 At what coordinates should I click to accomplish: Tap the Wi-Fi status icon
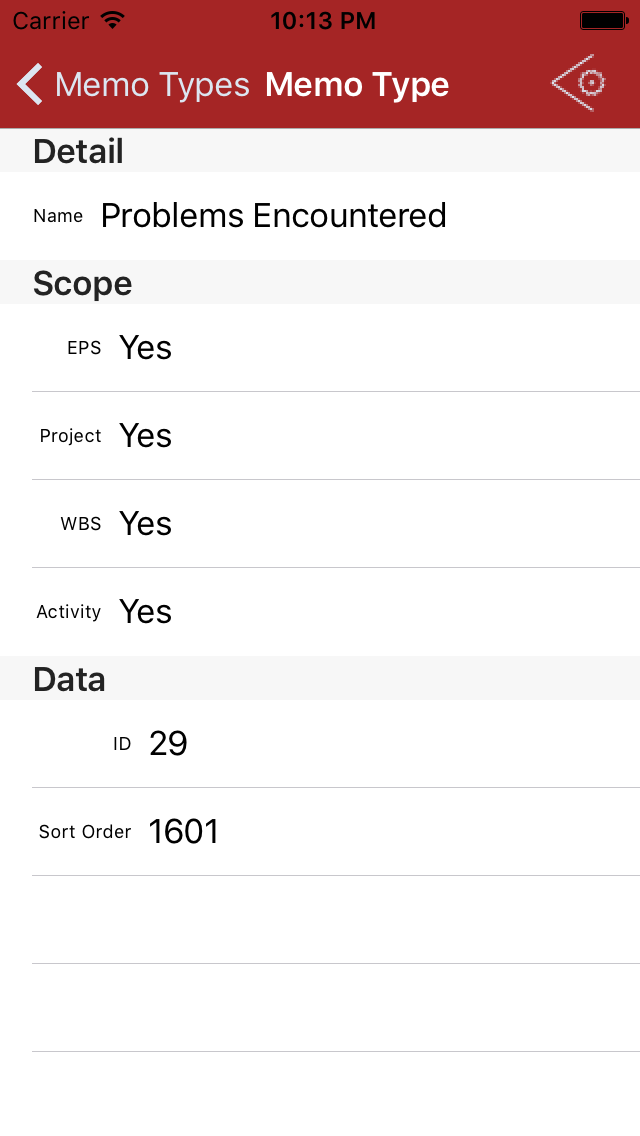(x=113, y=20)
